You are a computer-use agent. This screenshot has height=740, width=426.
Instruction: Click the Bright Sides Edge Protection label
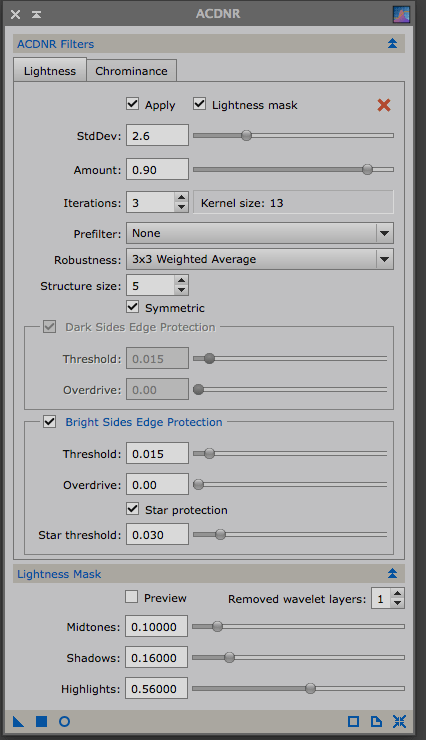pos(144,422)
